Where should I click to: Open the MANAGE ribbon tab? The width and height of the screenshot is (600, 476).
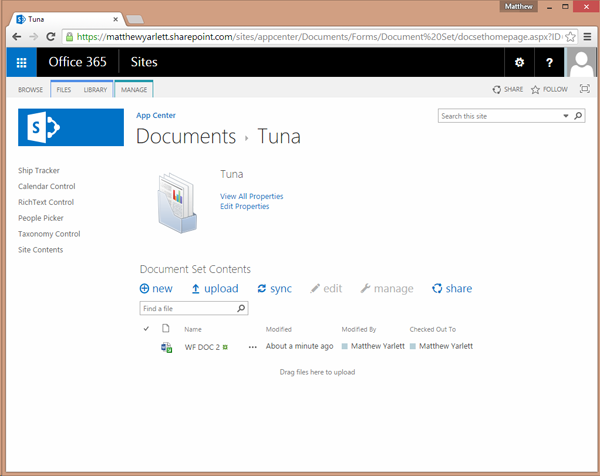[x=134, y=90]
